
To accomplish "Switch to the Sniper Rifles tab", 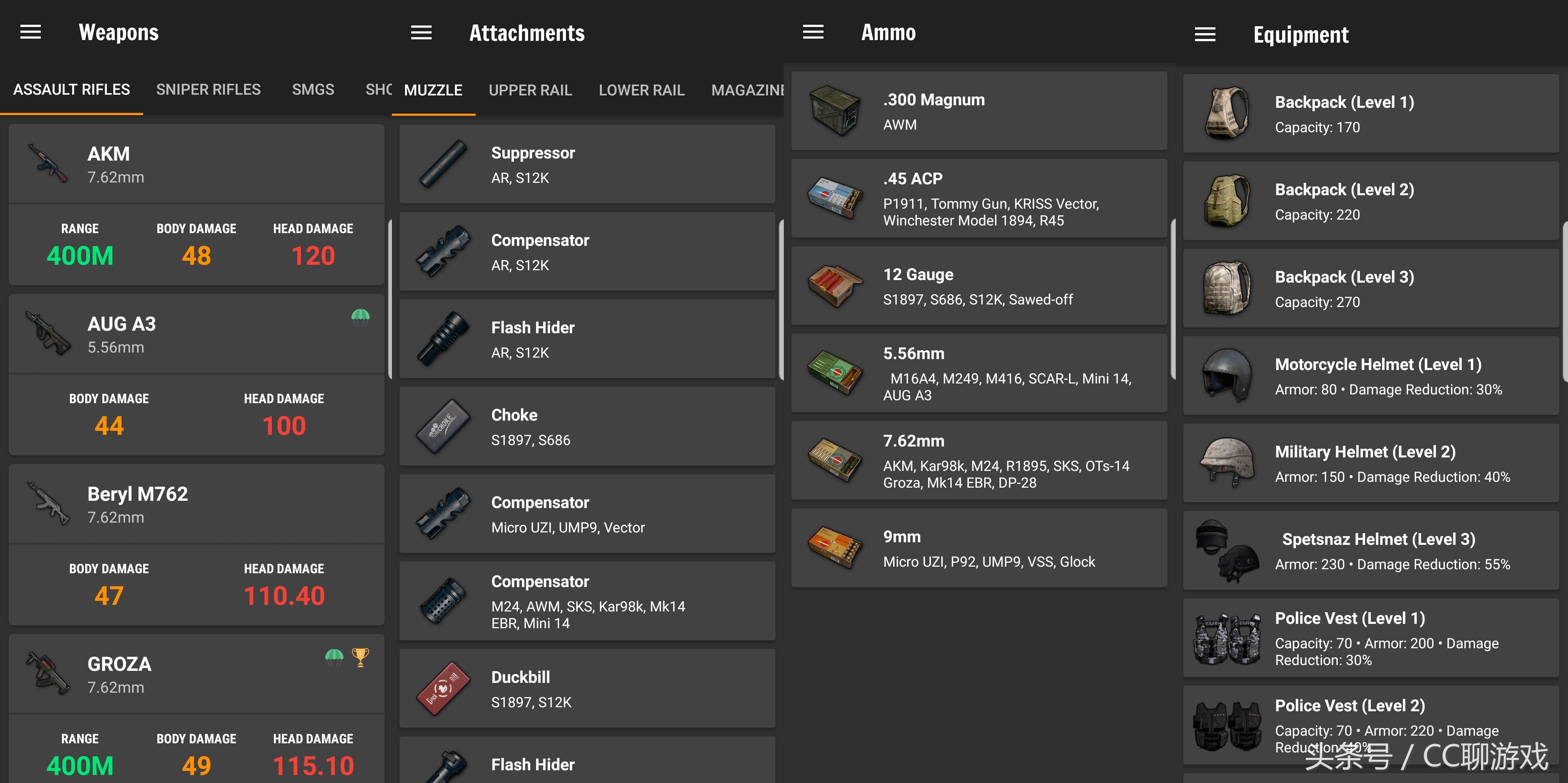I will click(208, 90).
